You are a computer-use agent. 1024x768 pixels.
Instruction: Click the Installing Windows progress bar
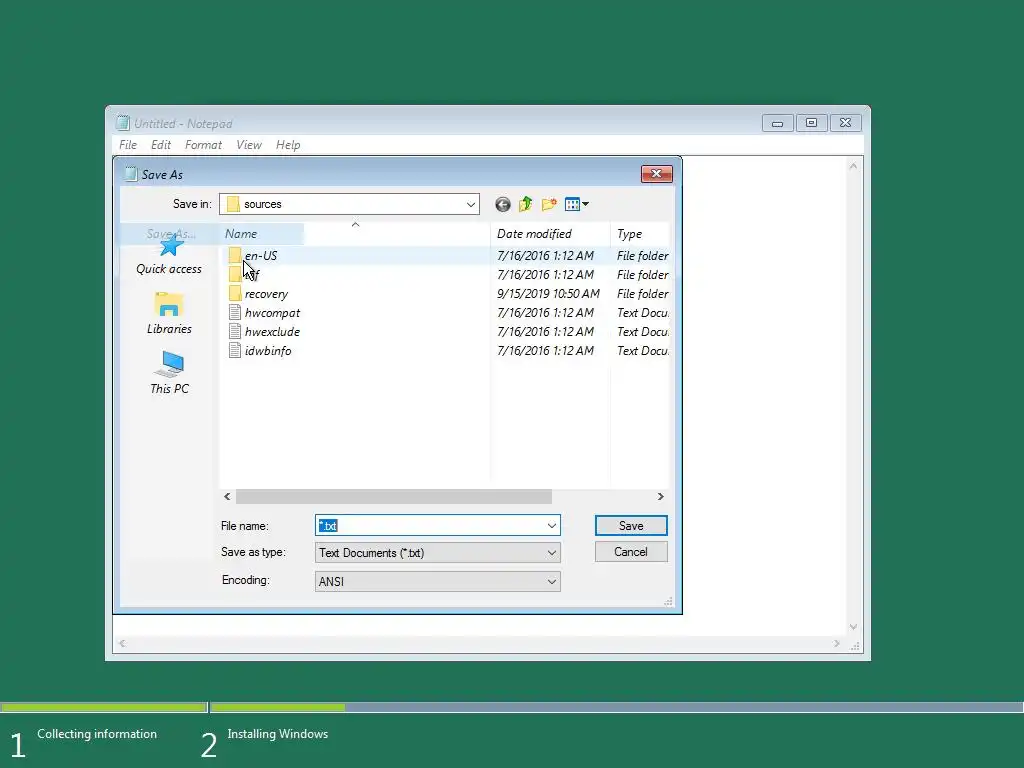click(617, 707)
